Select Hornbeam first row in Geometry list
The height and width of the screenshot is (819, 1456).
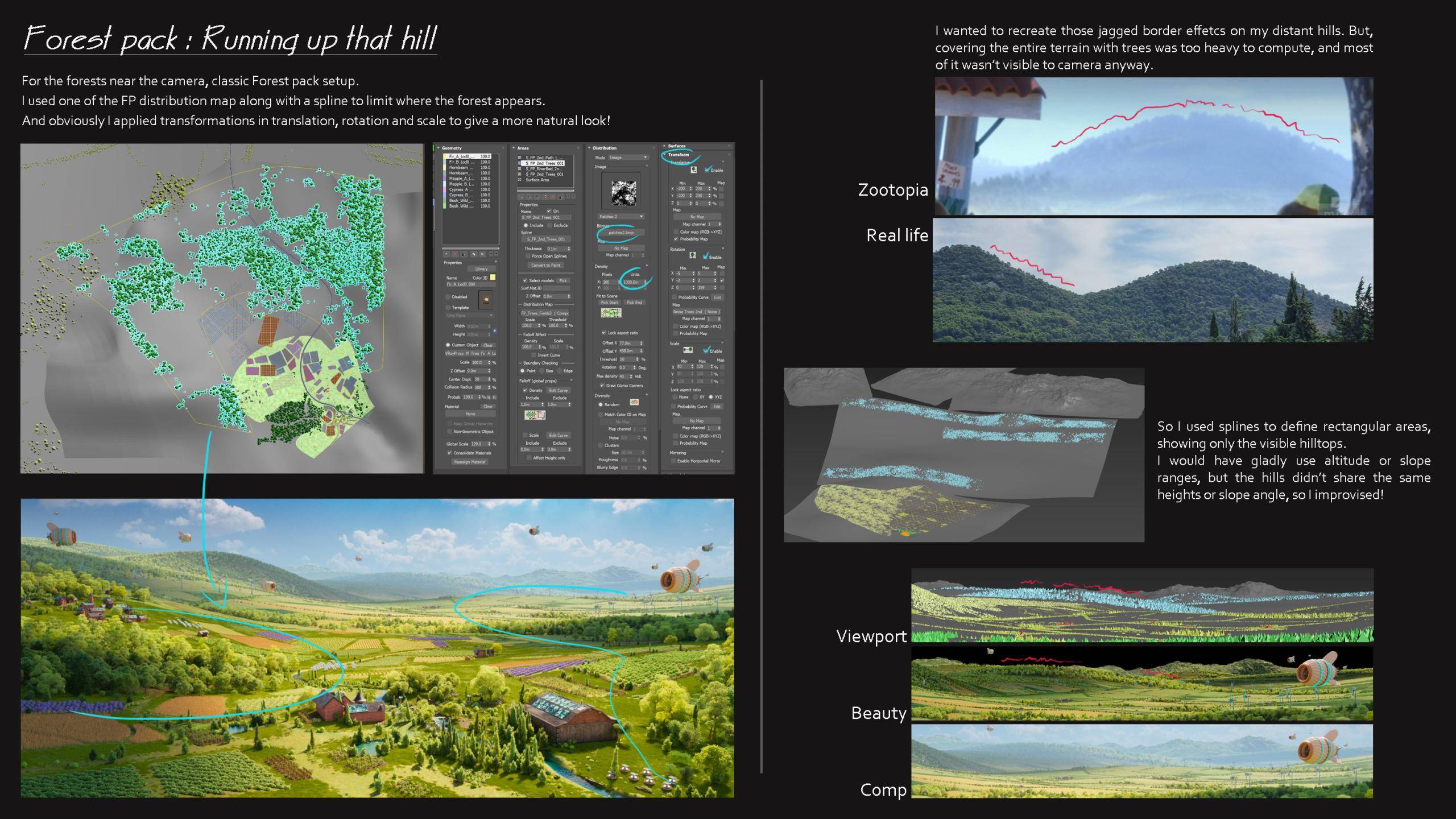[468, 168]
